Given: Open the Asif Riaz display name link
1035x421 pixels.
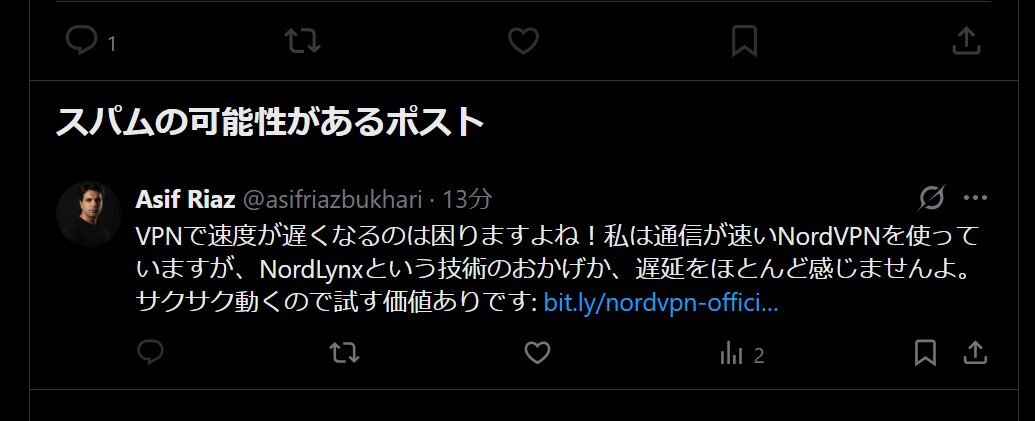Looking at the screenshot, I should click(x=185, y=199).
